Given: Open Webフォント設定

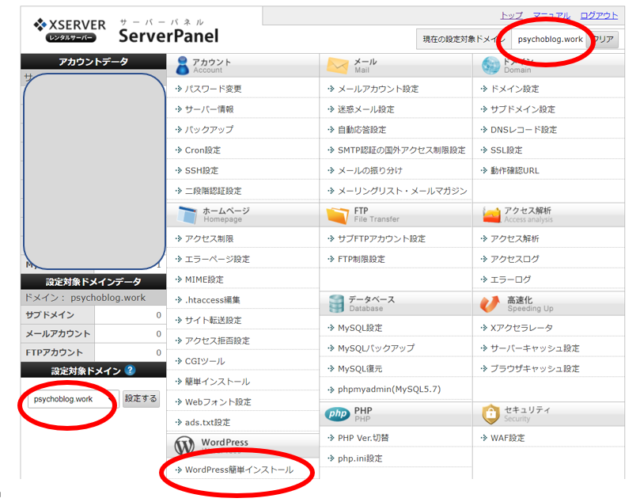Looking at the screenshot, I should tap(218, 402).
